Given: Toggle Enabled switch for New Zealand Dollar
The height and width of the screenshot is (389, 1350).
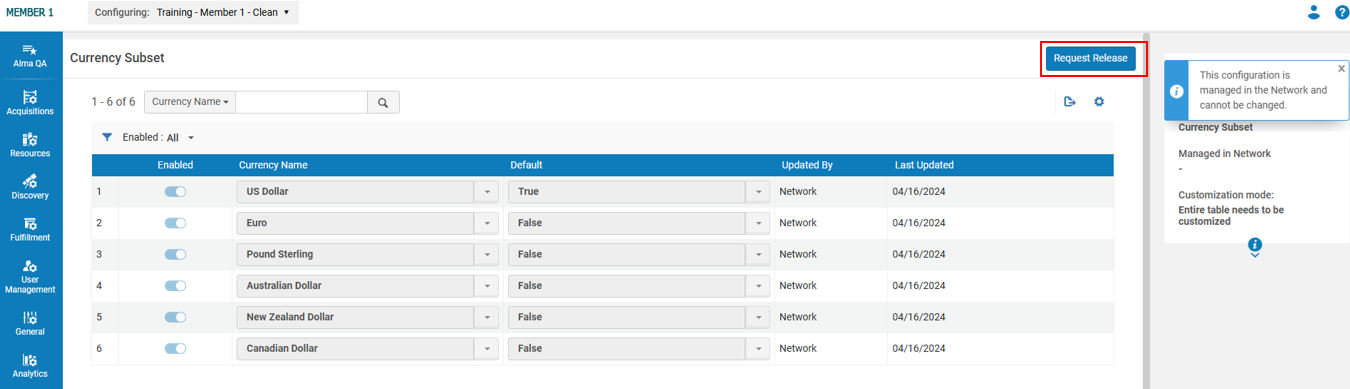Looking at the screenshot, I should (175, 317).
